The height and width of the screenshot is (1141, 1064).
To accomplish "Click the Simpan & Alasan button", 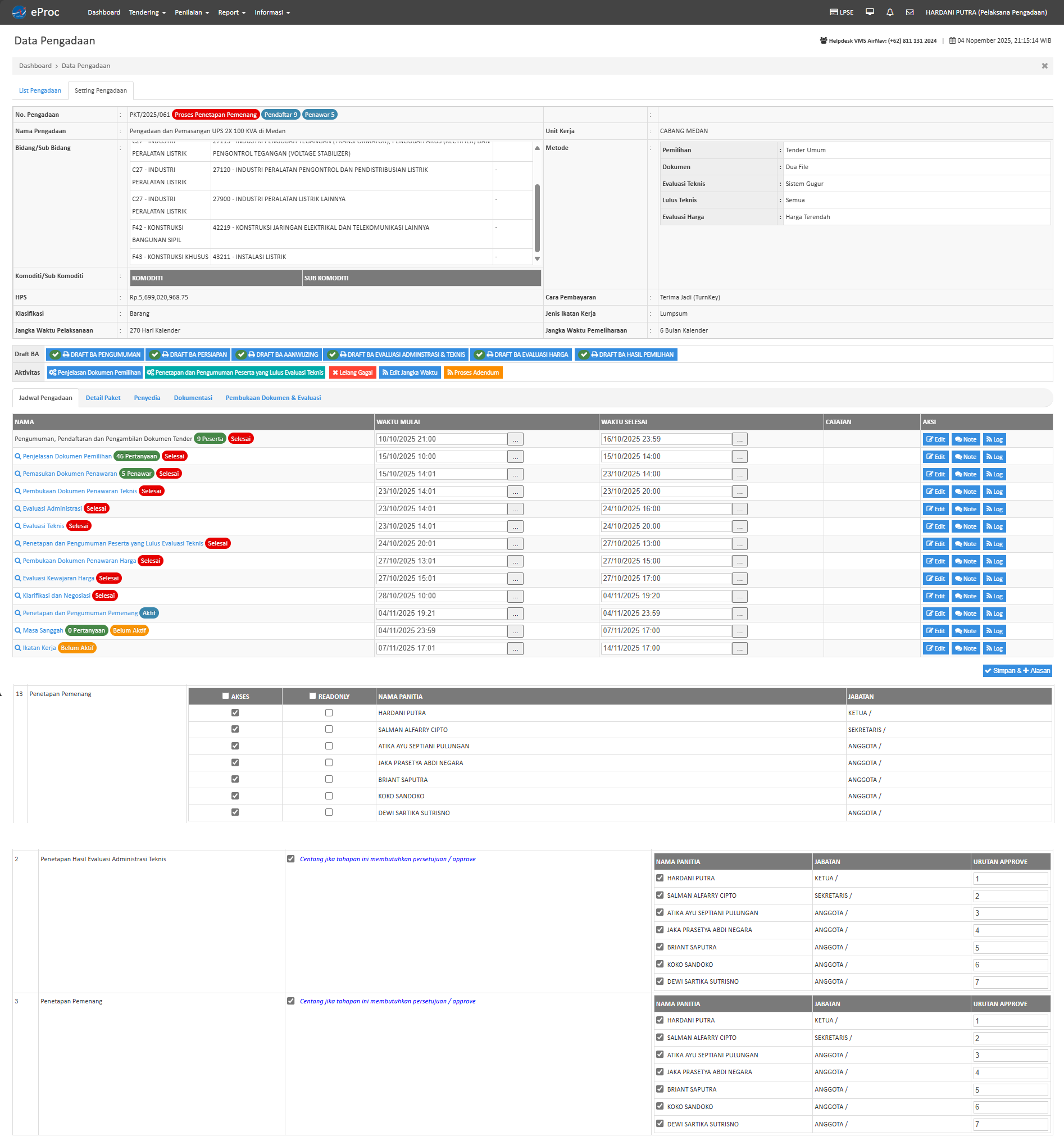I will (1017, 671).
